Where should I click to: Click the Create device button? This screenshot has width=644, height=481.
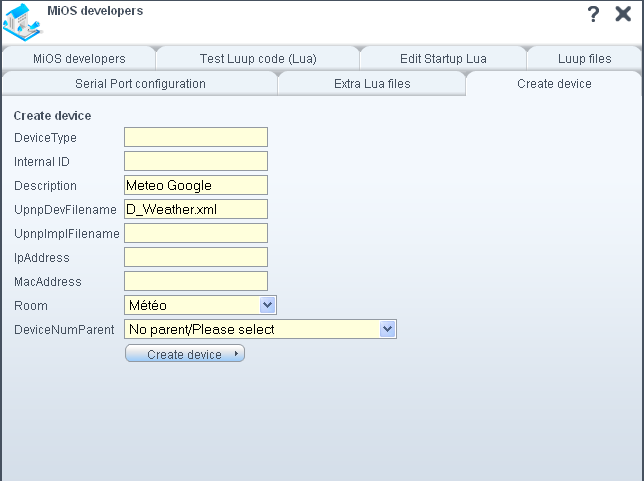click(185, 354)
